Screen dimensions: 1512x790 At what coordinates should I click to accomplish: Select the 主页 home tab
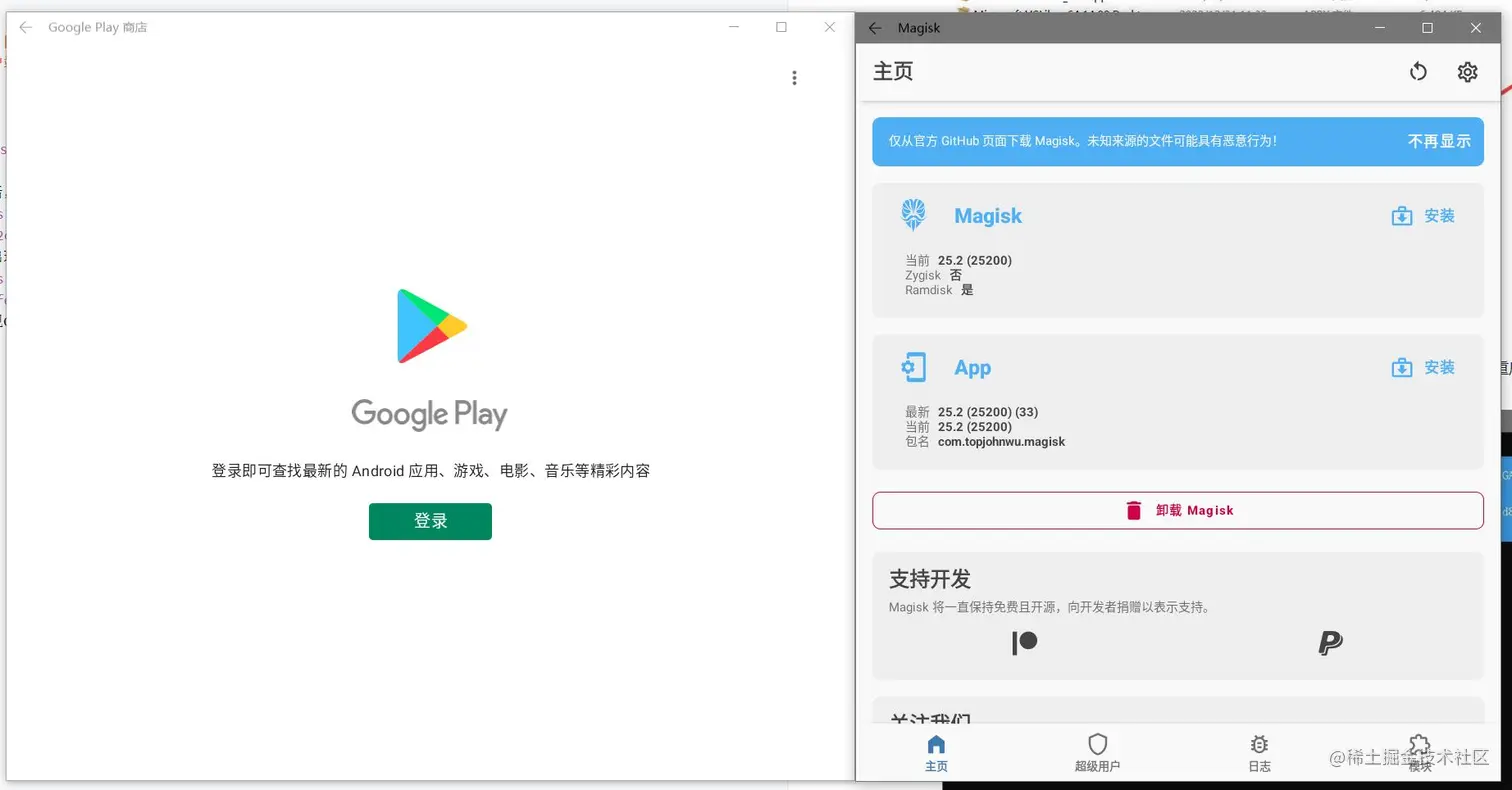tap(936, 754)
